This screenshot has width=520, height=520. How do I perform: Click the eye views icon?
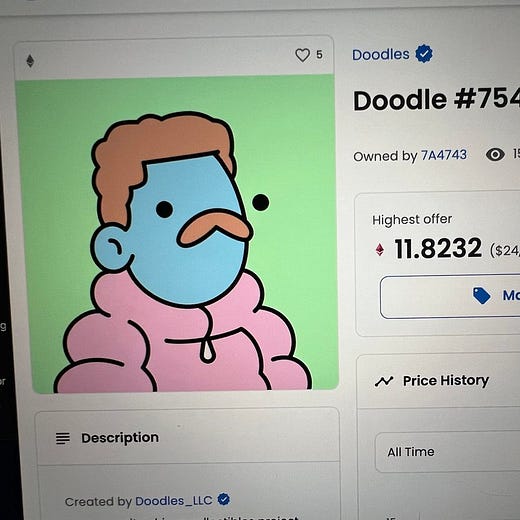pyautogui.click(x=495, y=155)
